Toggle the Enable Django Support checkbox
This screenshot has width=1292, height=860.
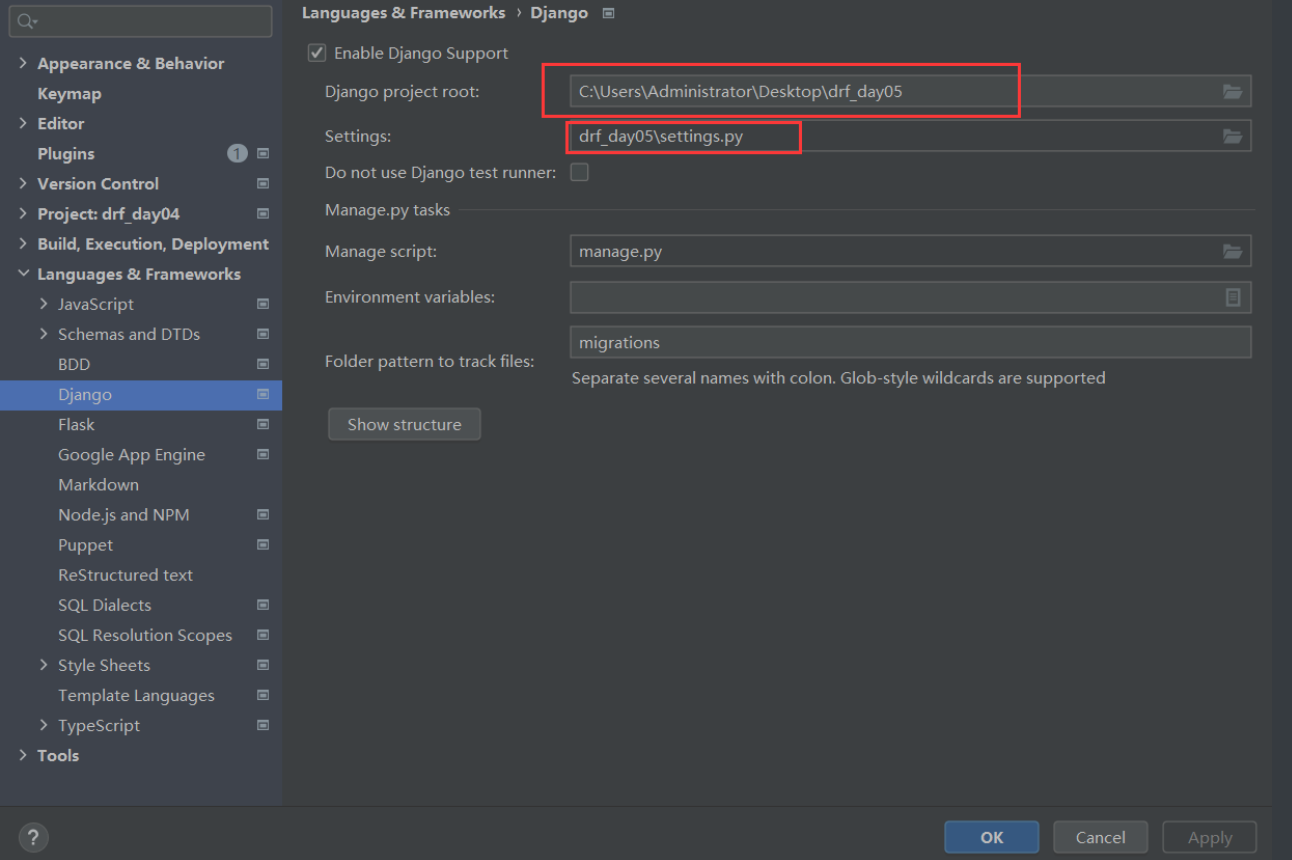coord(317,53)
